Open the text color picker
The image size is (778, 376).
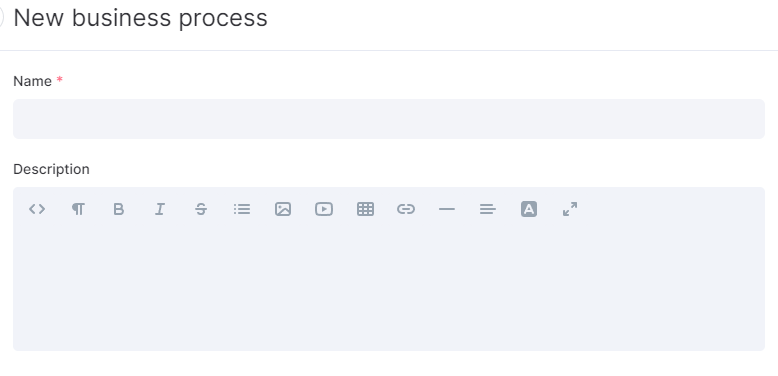[x=529, y=209]
